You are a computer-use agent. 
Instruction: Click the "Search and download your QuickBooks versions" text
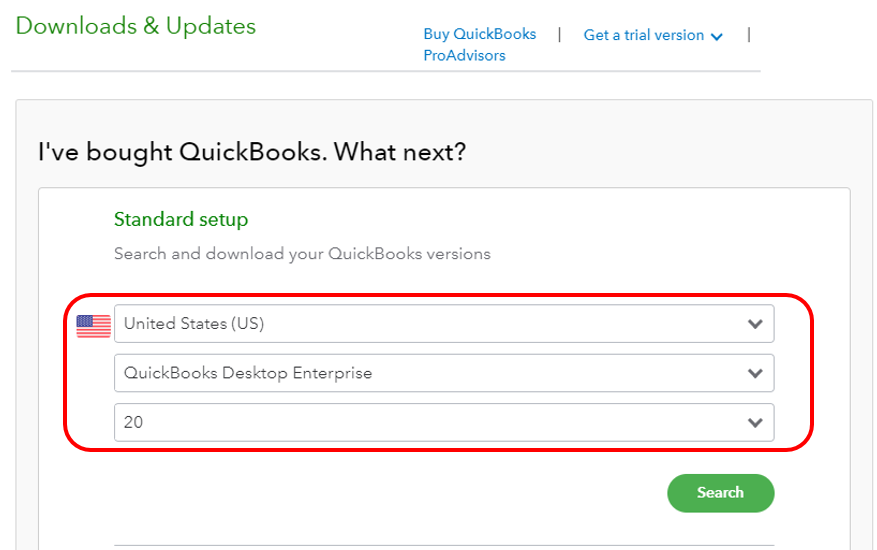302,254
